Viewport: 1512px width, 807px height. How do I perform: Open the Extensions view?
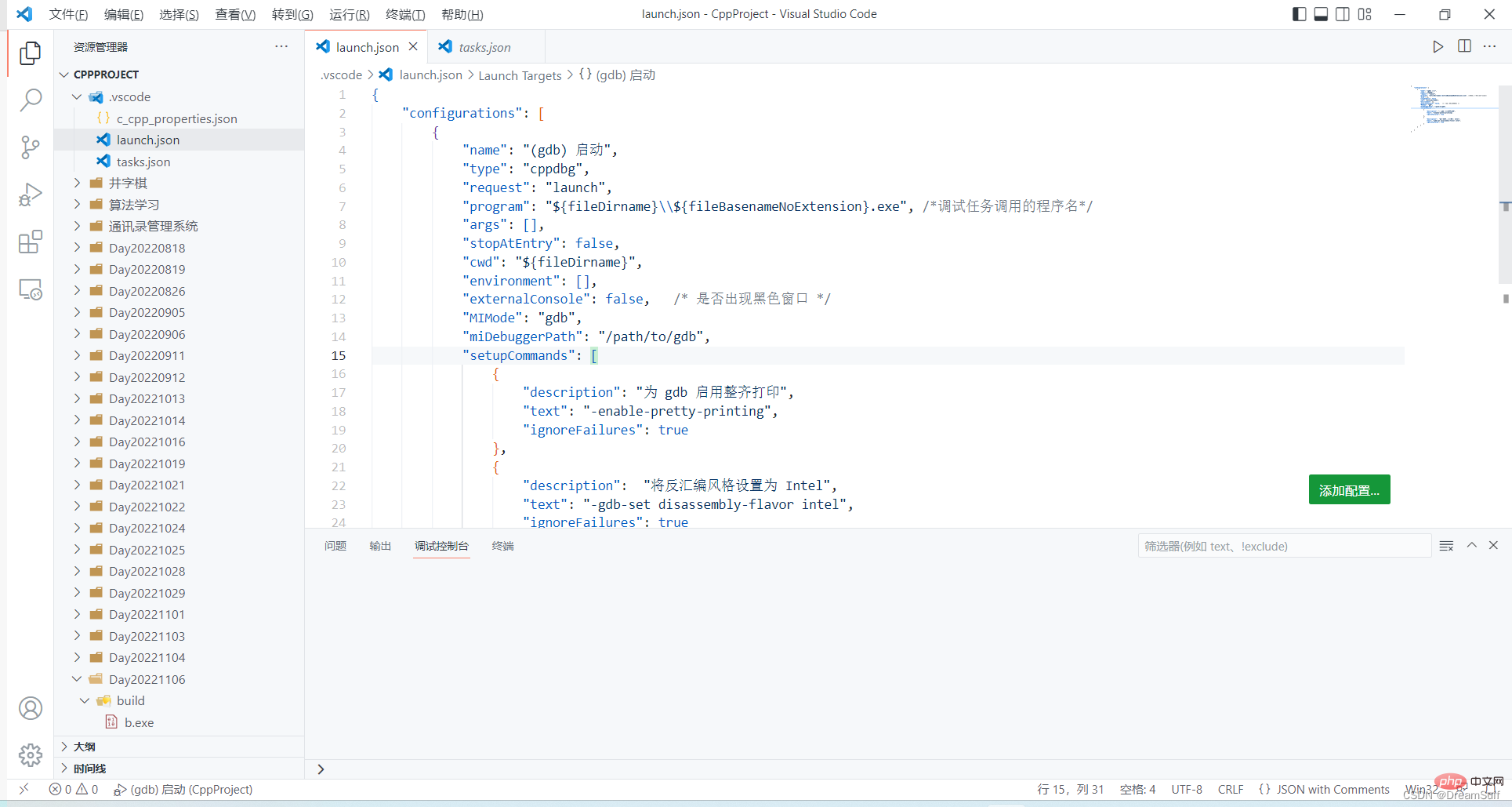coord(30,242)
